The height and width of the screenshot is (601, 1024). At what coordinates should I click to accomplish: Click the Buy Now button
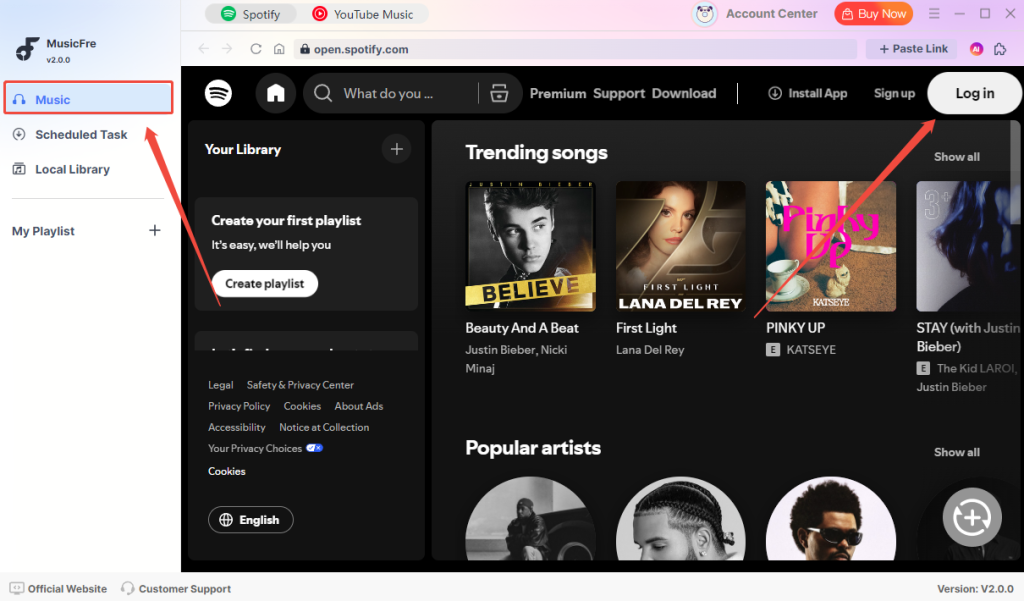873,14
